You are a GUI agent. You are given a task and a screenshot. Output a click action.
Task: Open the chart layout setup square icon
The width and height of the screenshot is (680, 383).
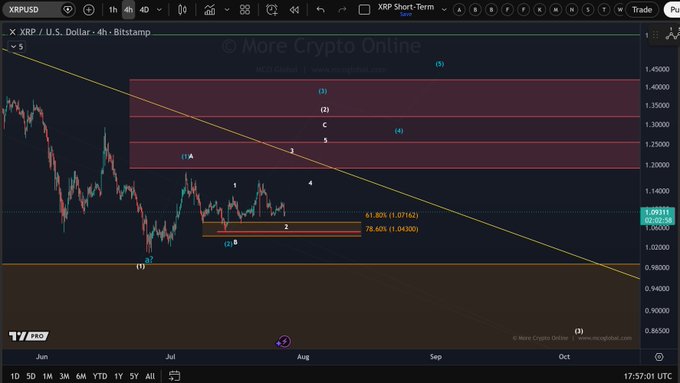364,10
